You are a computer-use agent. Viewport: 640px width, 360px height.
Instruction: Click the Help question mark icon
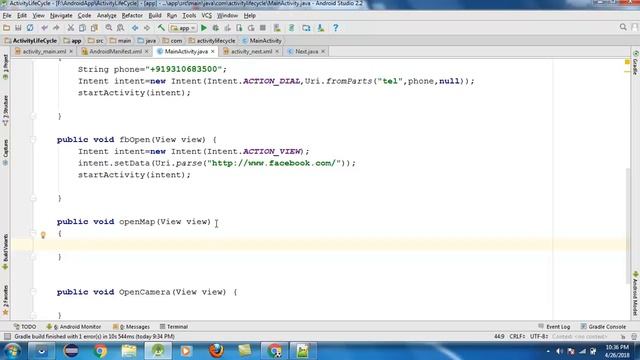tap(336, 28)
